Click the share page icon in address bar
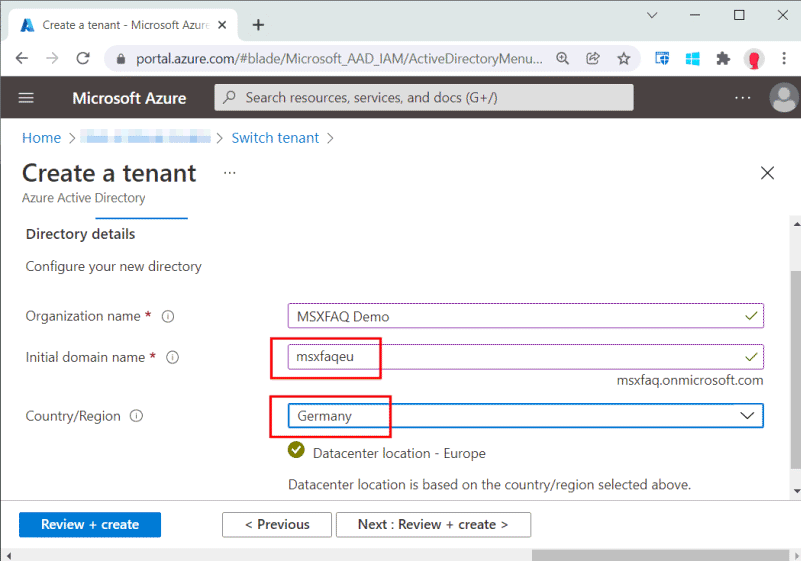 593,58
